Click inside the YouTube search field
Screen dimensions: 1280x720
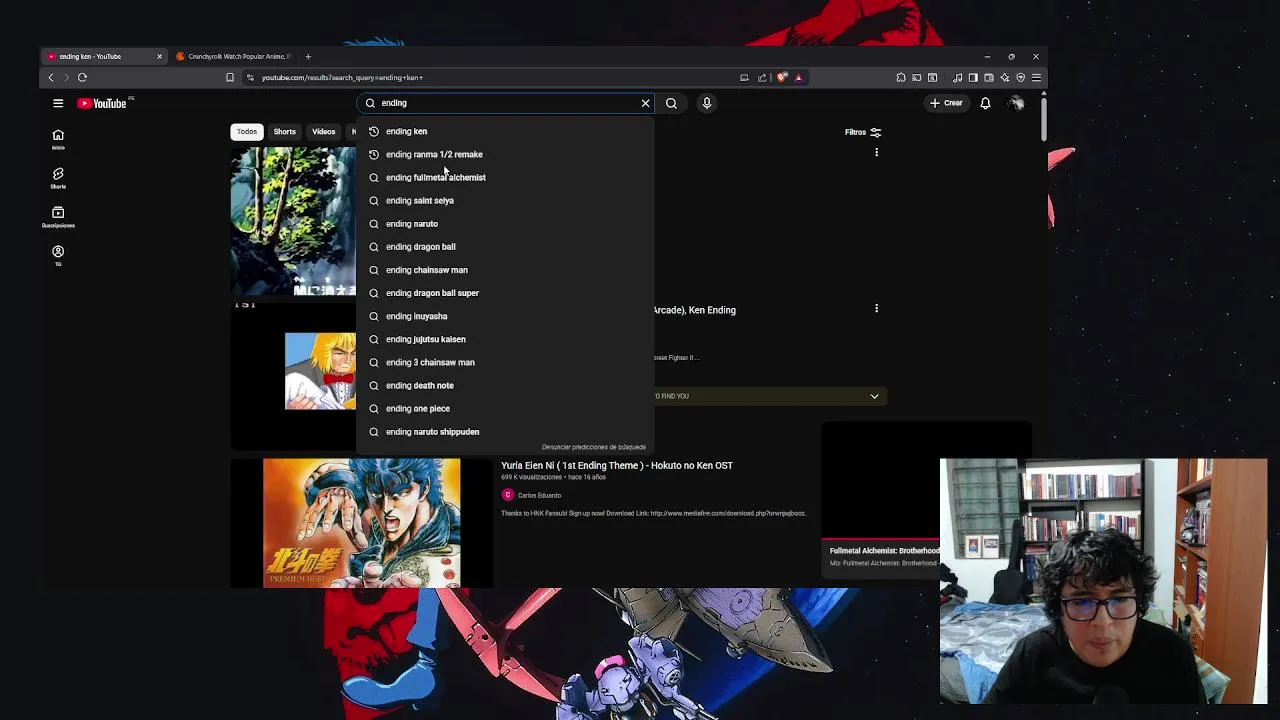505,103
